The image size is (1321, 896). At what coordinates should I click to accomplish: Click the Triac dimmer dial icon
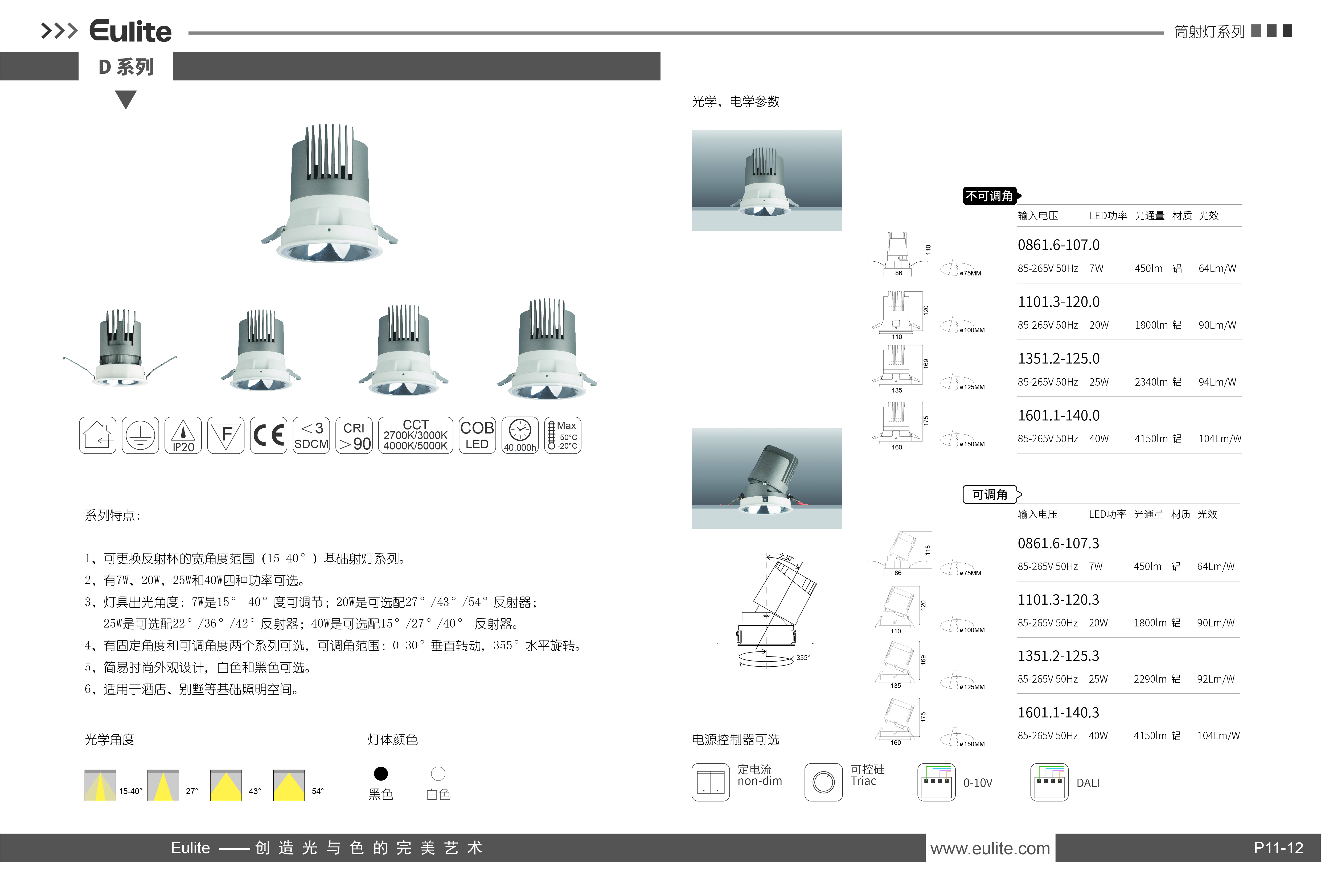(823, 782)
